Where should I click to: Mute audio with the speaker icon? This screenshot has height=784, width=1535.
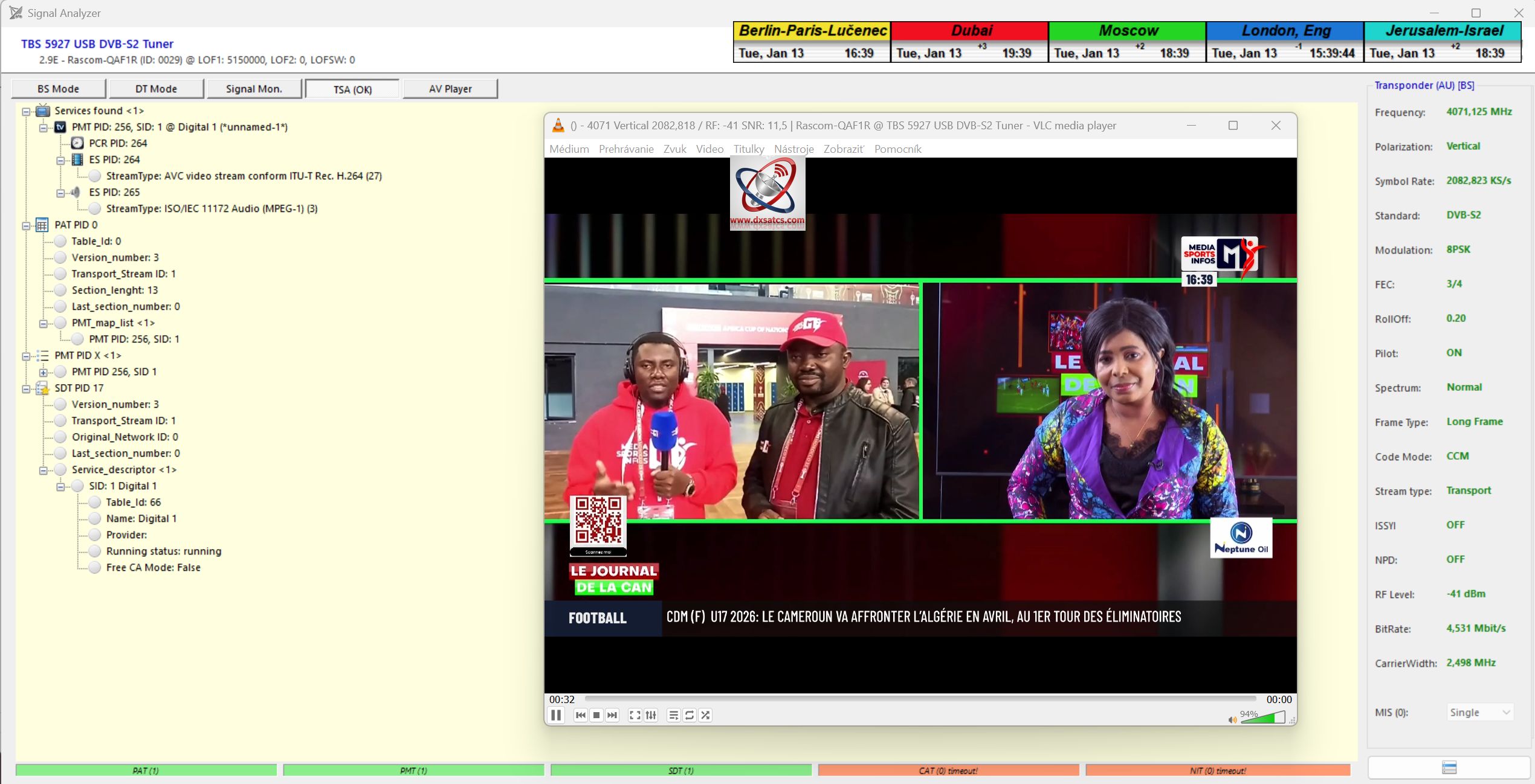click(1232, 719)
